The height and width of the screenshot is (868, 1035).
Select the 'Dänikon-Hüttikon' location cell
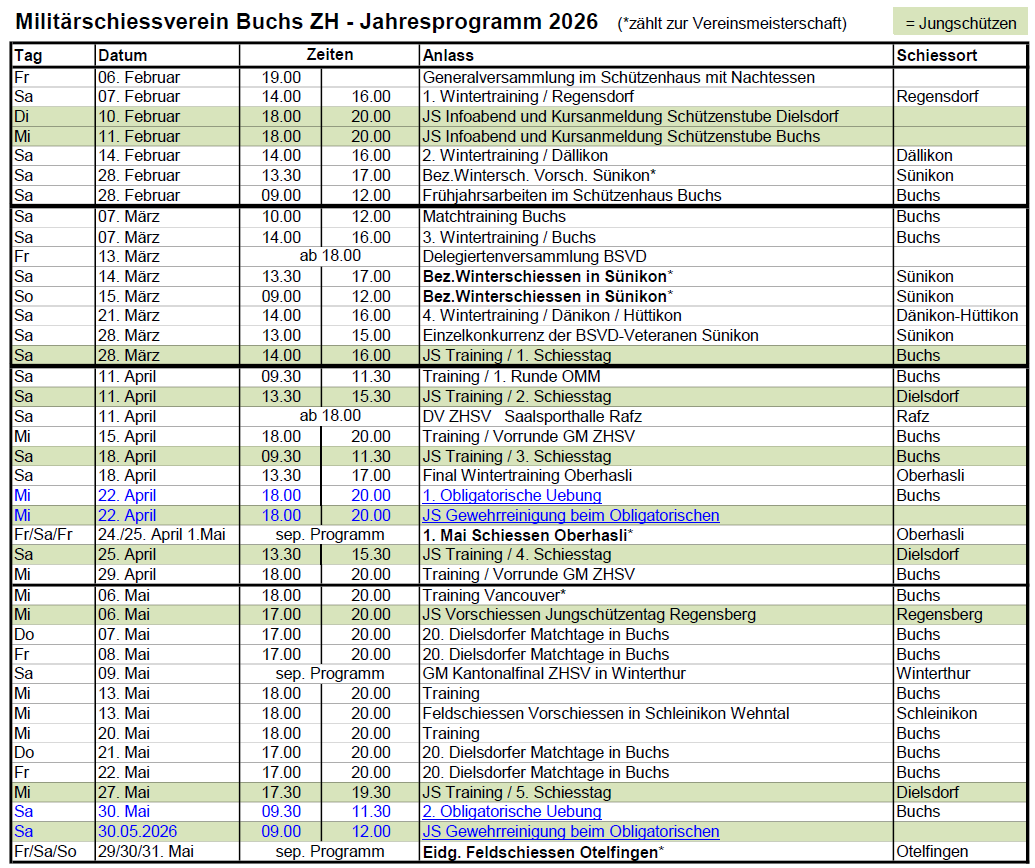point(957,316)
